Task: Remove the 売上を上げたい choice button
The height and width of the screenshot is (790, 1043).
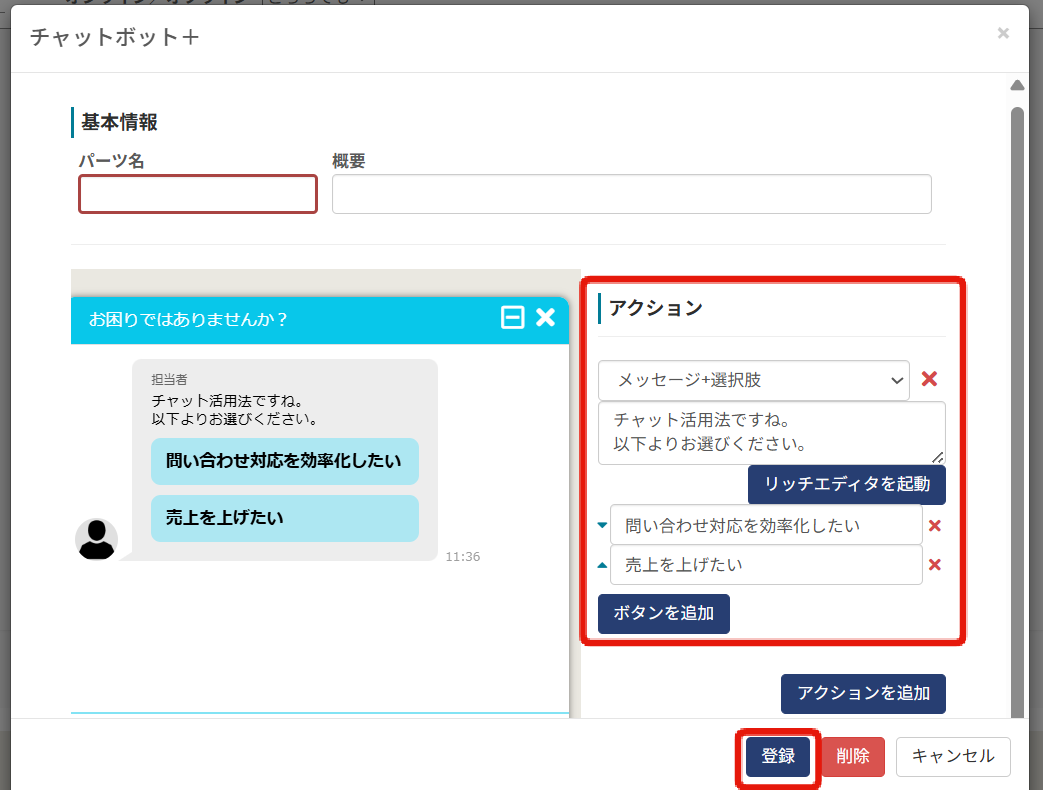Action: pos(935,564)
